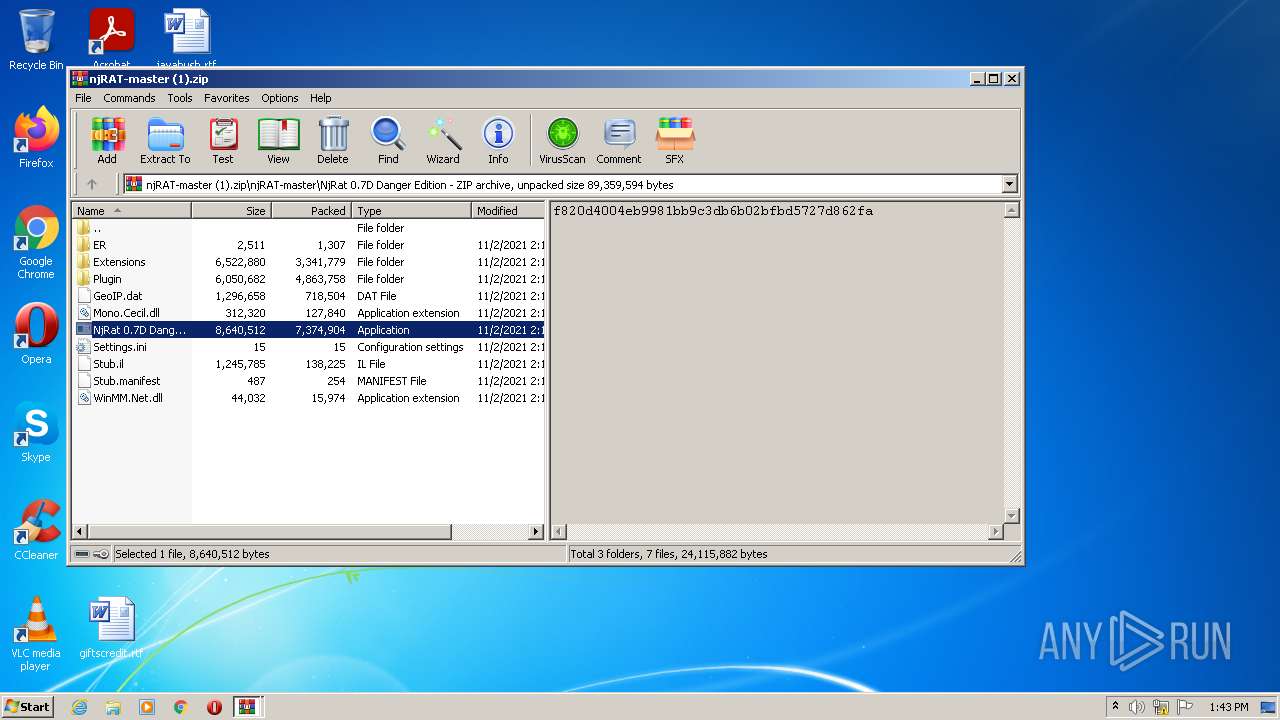Click the volume speaker tray icon

(1137, 707)
